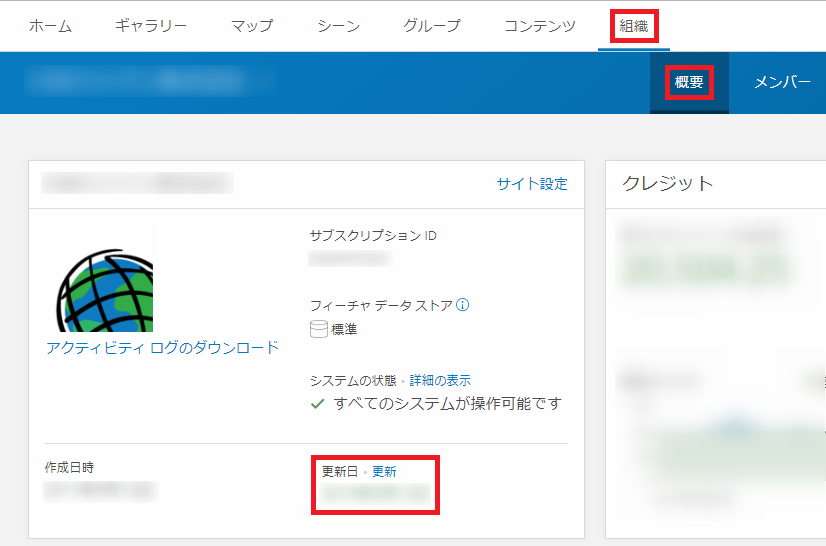Open the ホーム menu item
826x546 pixels.
(x=50, y=26)
